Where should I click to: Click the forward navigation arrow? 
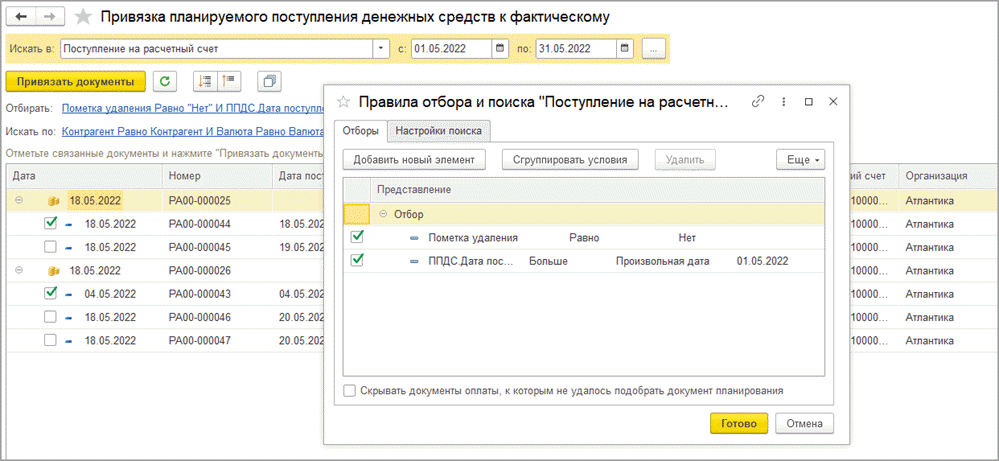click(x=50, y=18)
